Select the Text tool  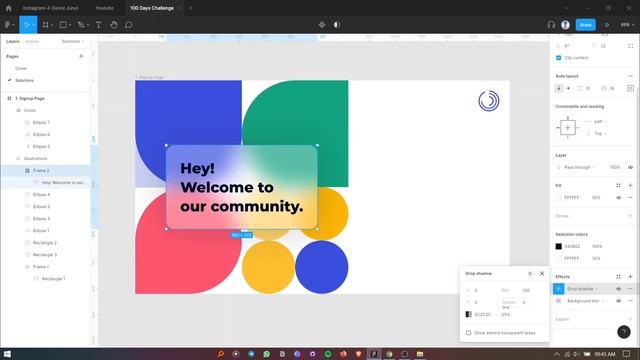98,25
